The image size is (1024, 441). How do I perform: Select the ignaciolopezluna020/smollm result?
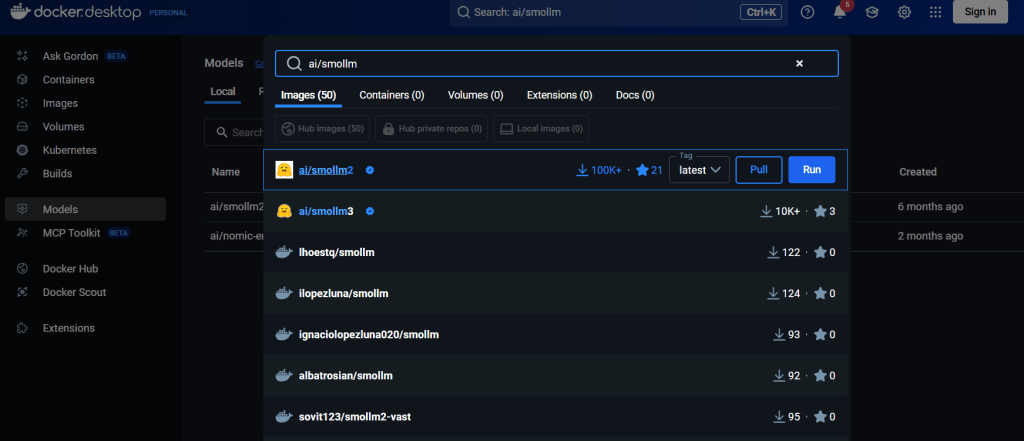pos(556,335)
